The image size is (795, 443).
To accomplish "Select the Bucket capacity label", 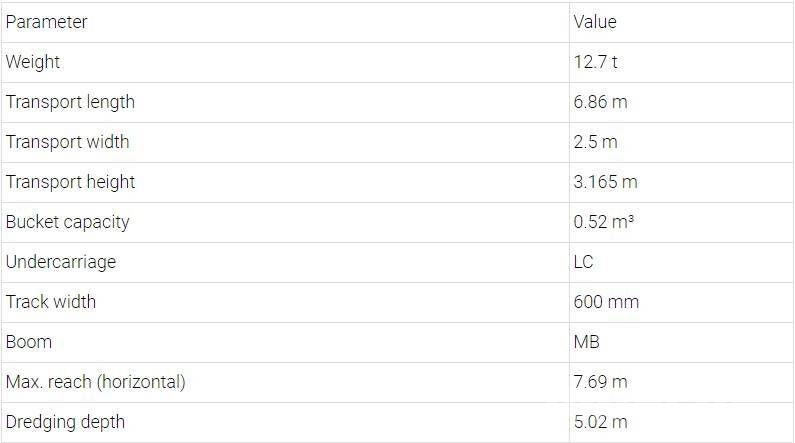I will (67, 222).
